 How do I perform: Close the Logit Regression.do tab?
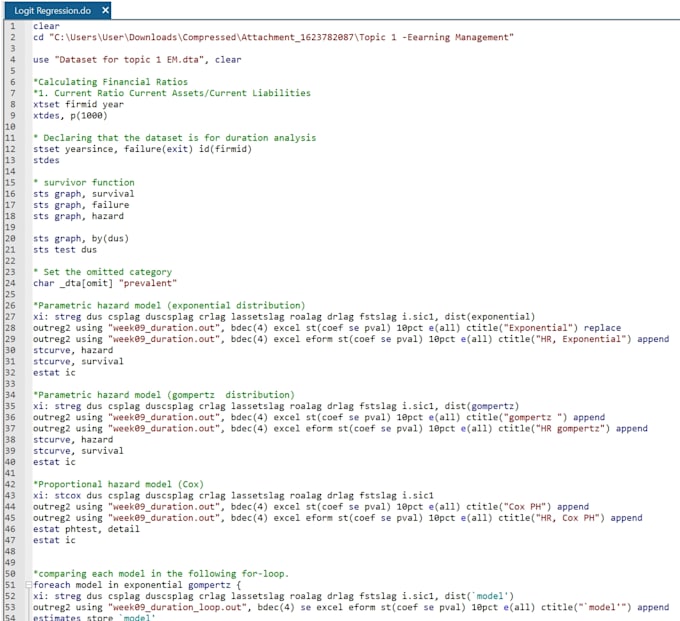(105, 10)
